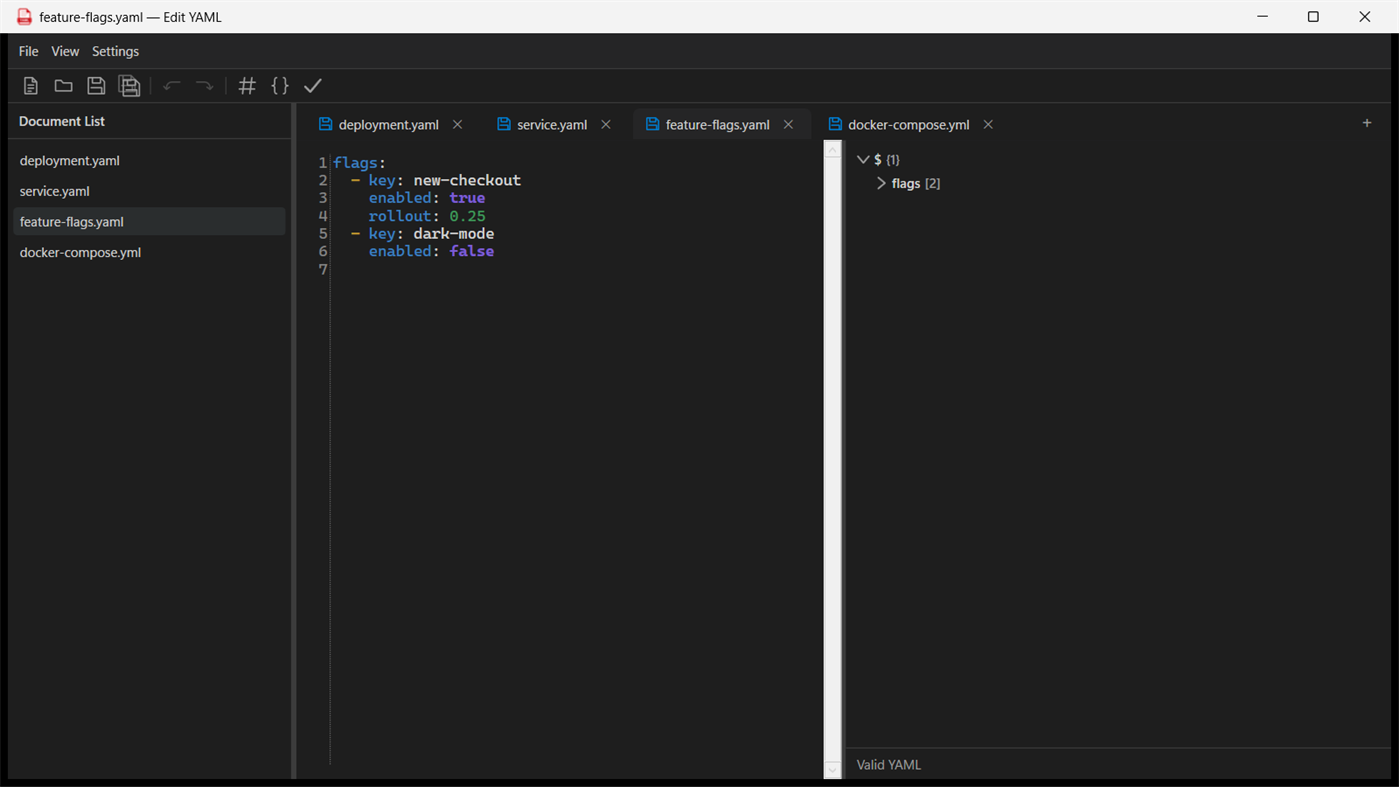
Task: Switch to the service.yaml tab
Action: pos(552,125)
